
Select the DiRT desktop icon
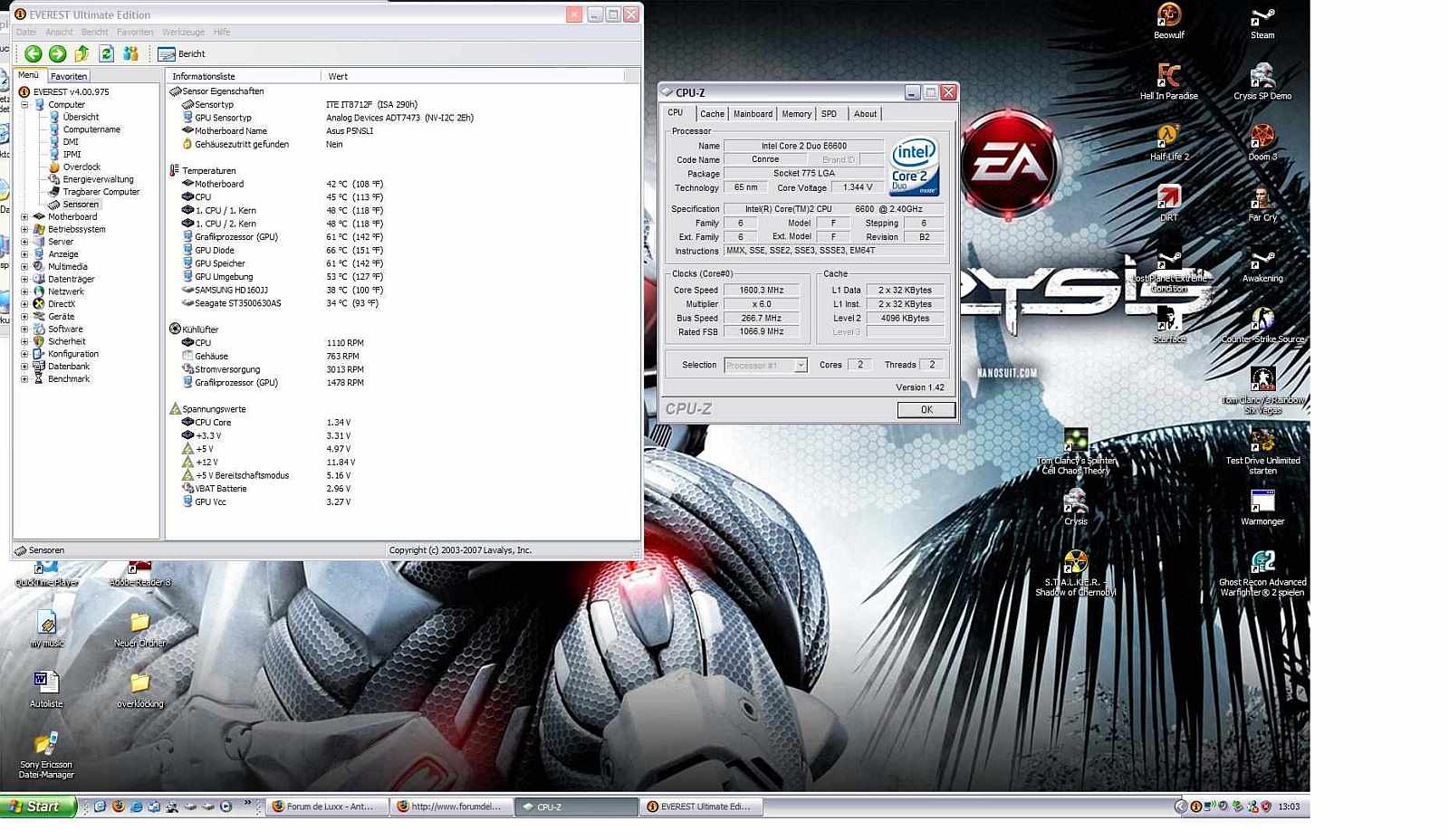[1168, 203]
